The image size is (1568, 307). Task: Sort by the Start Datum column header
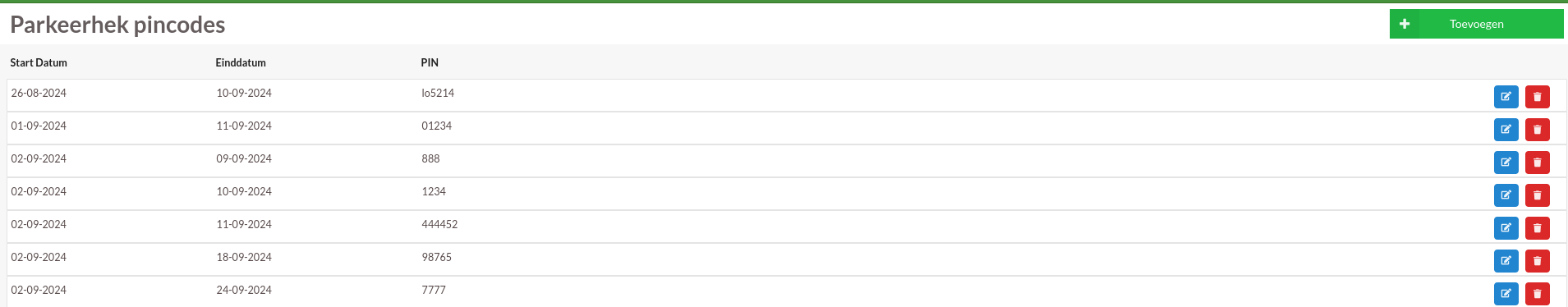tap(39, 62)
